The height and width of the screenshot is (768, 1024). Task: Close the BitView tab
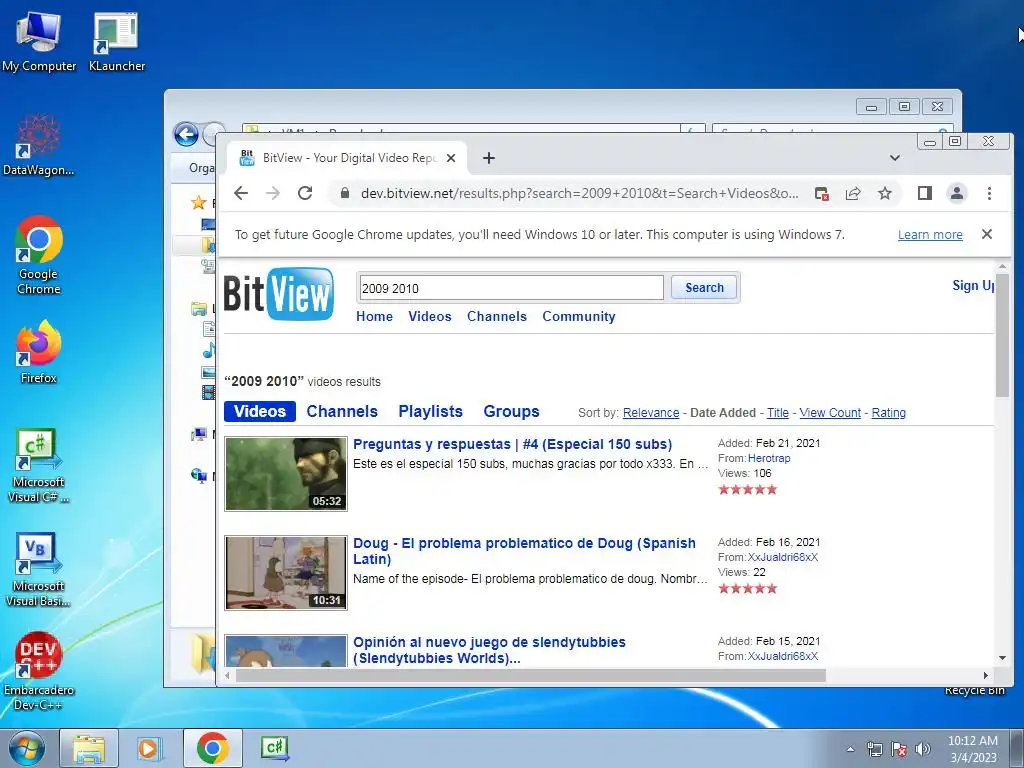tap(451, 158)
